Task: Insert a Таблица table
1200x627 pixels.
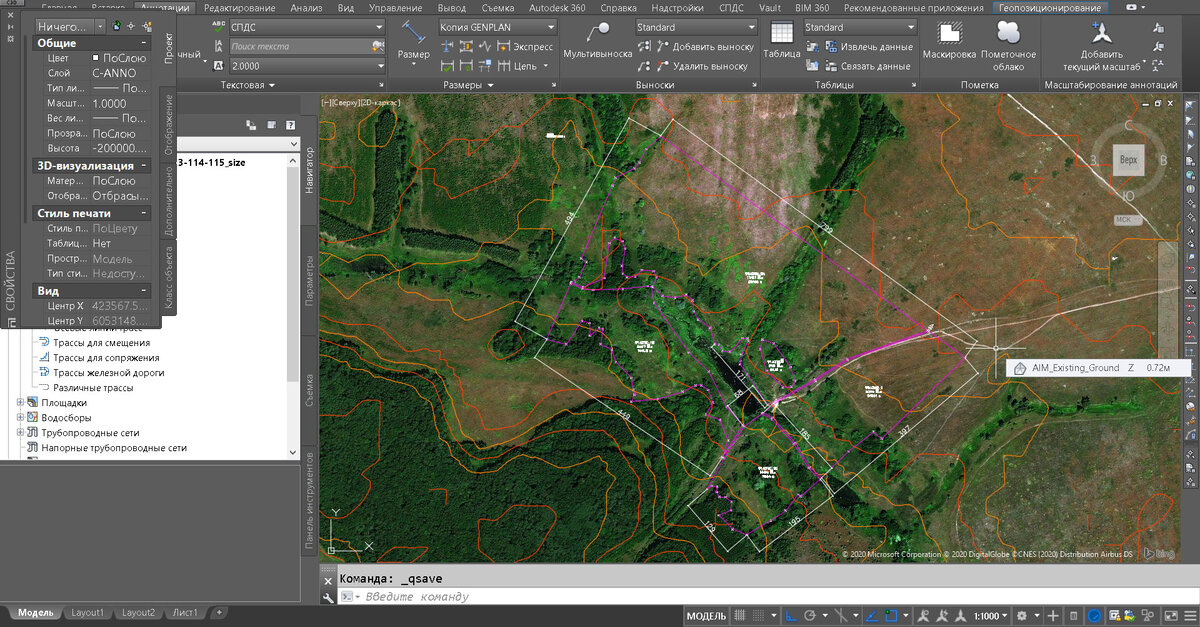Action: (x=781, y=40)
